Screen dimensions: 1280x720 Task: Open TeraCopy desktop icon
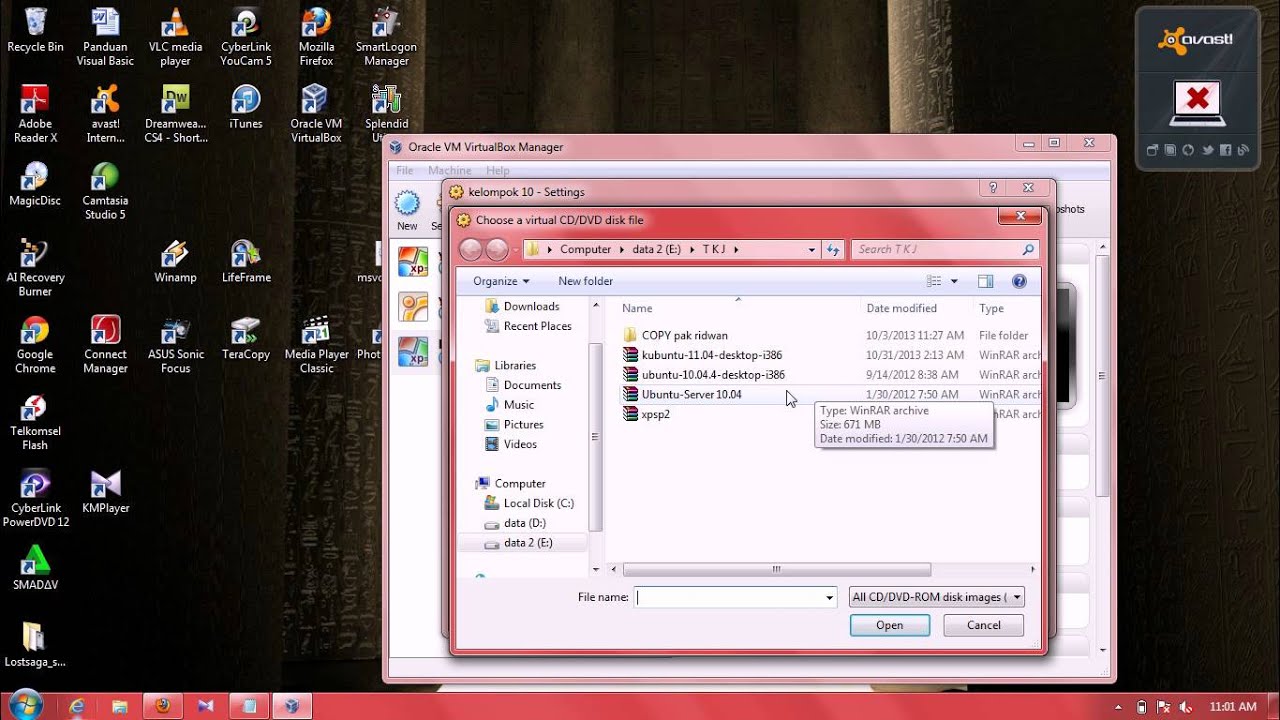click(x=246, y=338)
